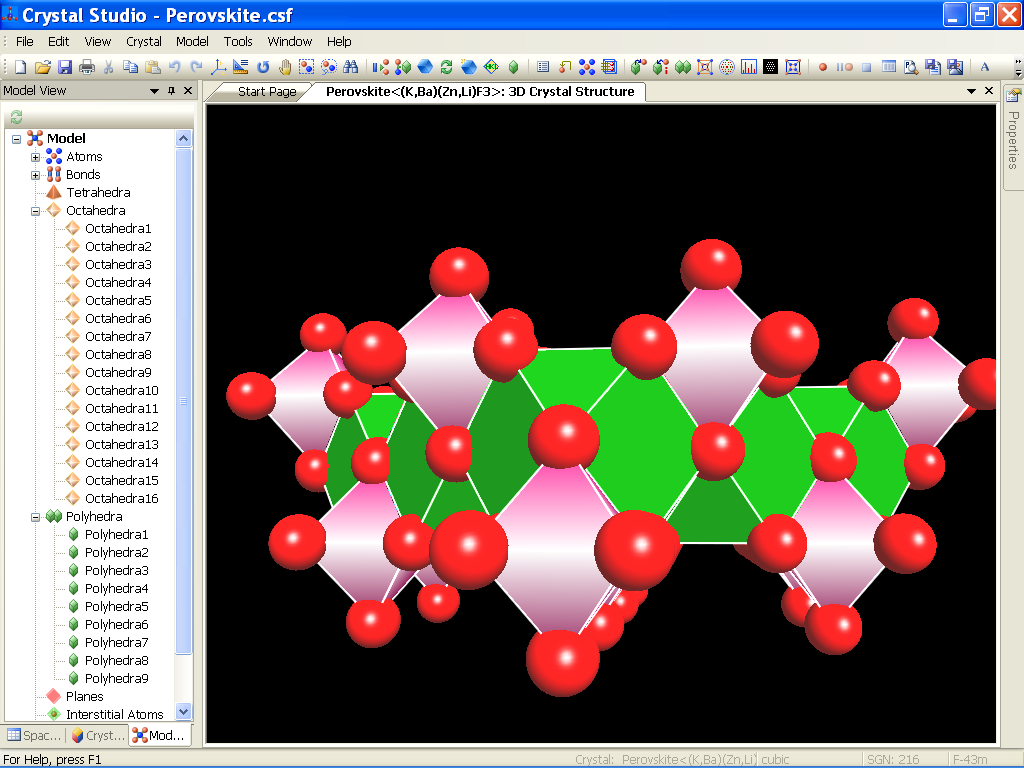Click the ruler measure tool icon
This screenshot has height=768, width=1024.
[240, 67]
